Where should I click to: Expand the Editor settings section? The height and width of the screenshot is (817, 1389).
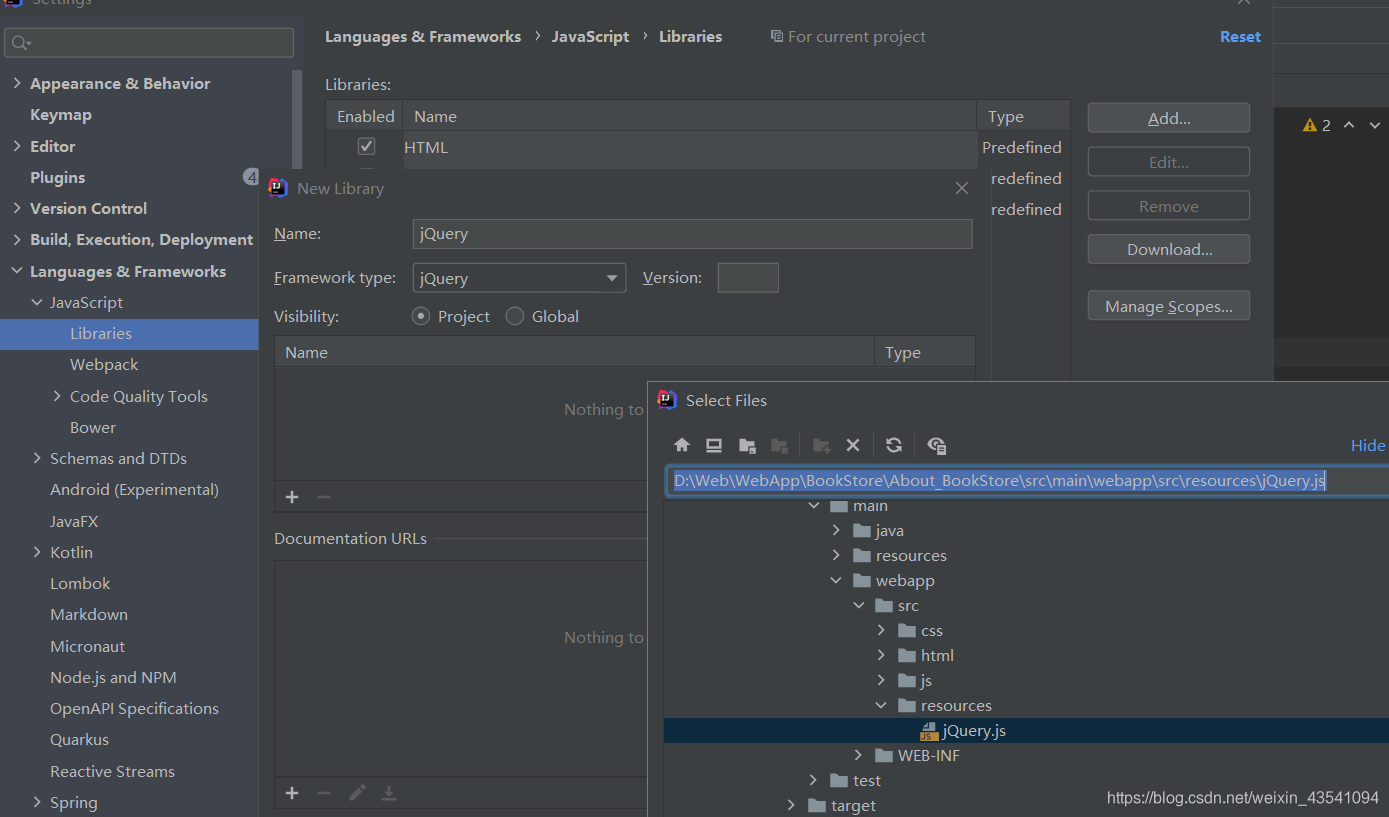17,146
